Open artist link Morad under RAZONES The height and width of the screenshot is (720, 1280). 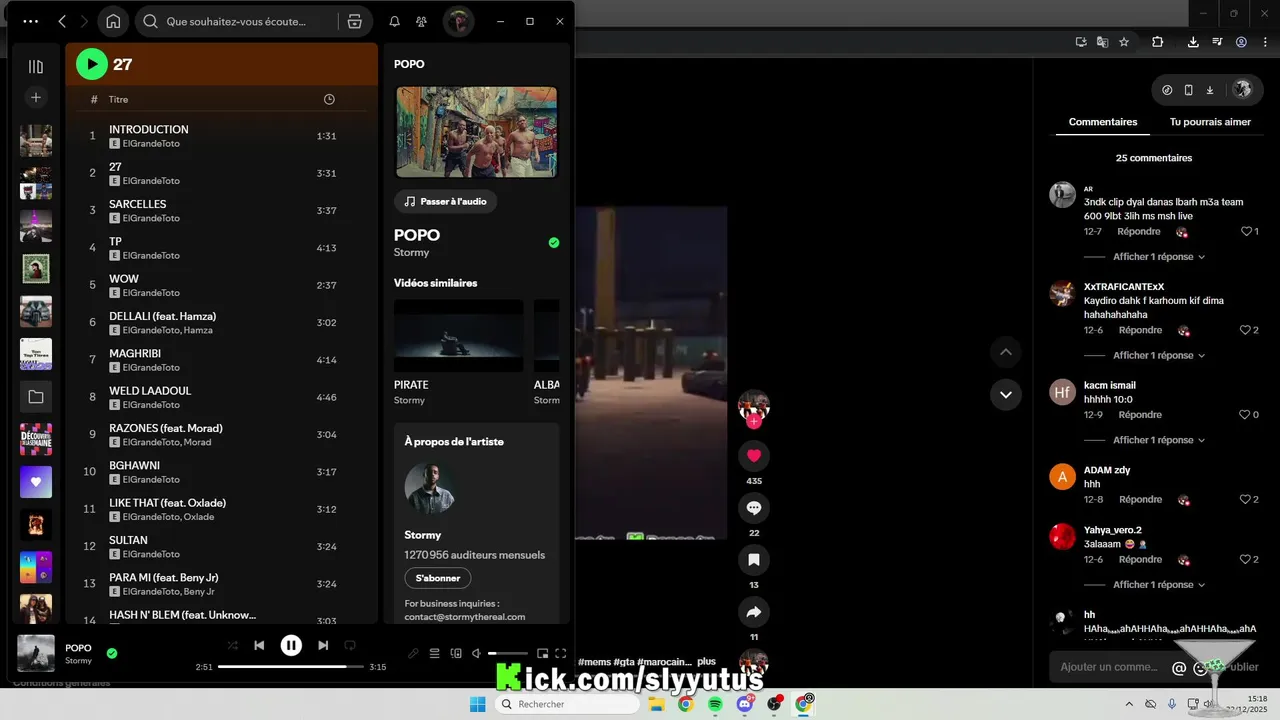click(x=198, y=442)
